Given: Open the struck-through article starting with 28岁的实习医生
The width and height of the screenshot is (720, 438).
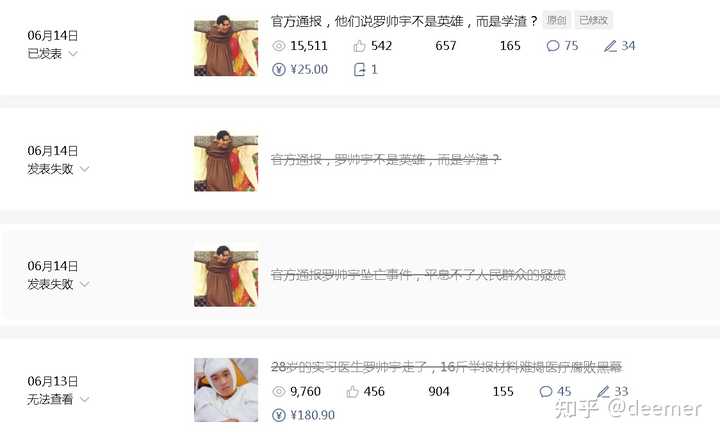Looking at the screenshot, I should click(x=446, y=367).
